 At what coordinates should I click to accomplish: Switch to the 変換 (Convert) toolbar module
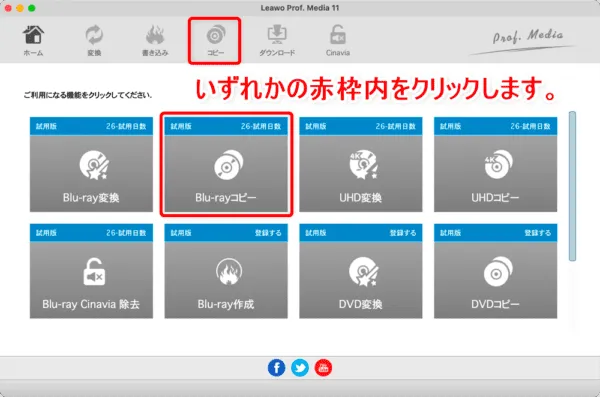(x=94, y=41)
